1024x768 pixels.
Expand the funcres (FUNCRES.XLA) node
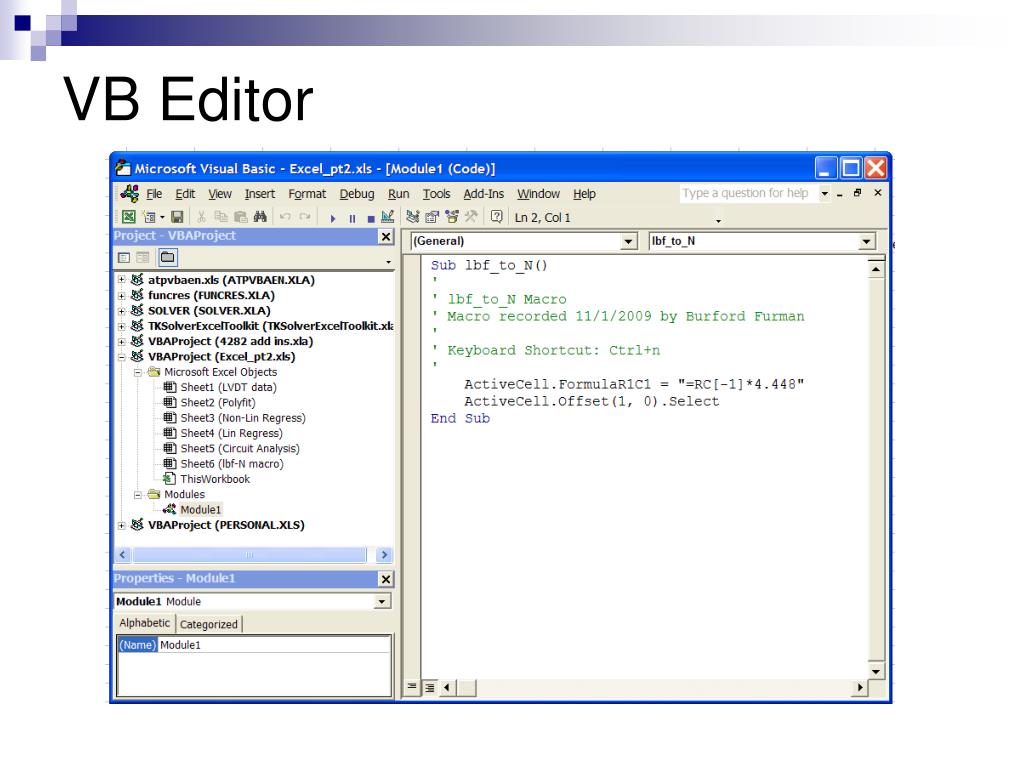pos(121,295)
